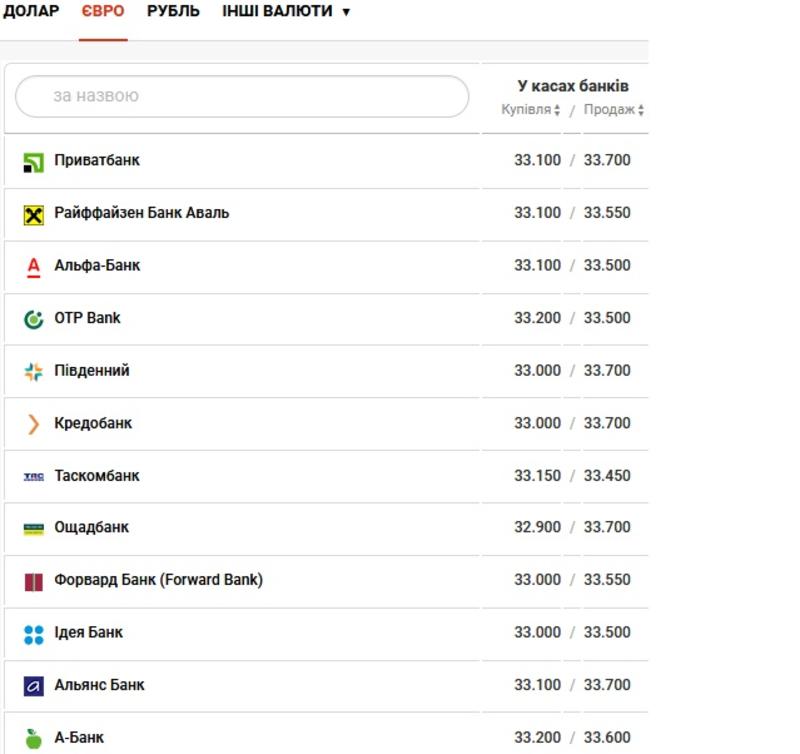Image resolution: width=800 pixels, height=754 pixels.
Task: Click the Кредобанк orange chevron logo
Action: click(x=34, y=424)
